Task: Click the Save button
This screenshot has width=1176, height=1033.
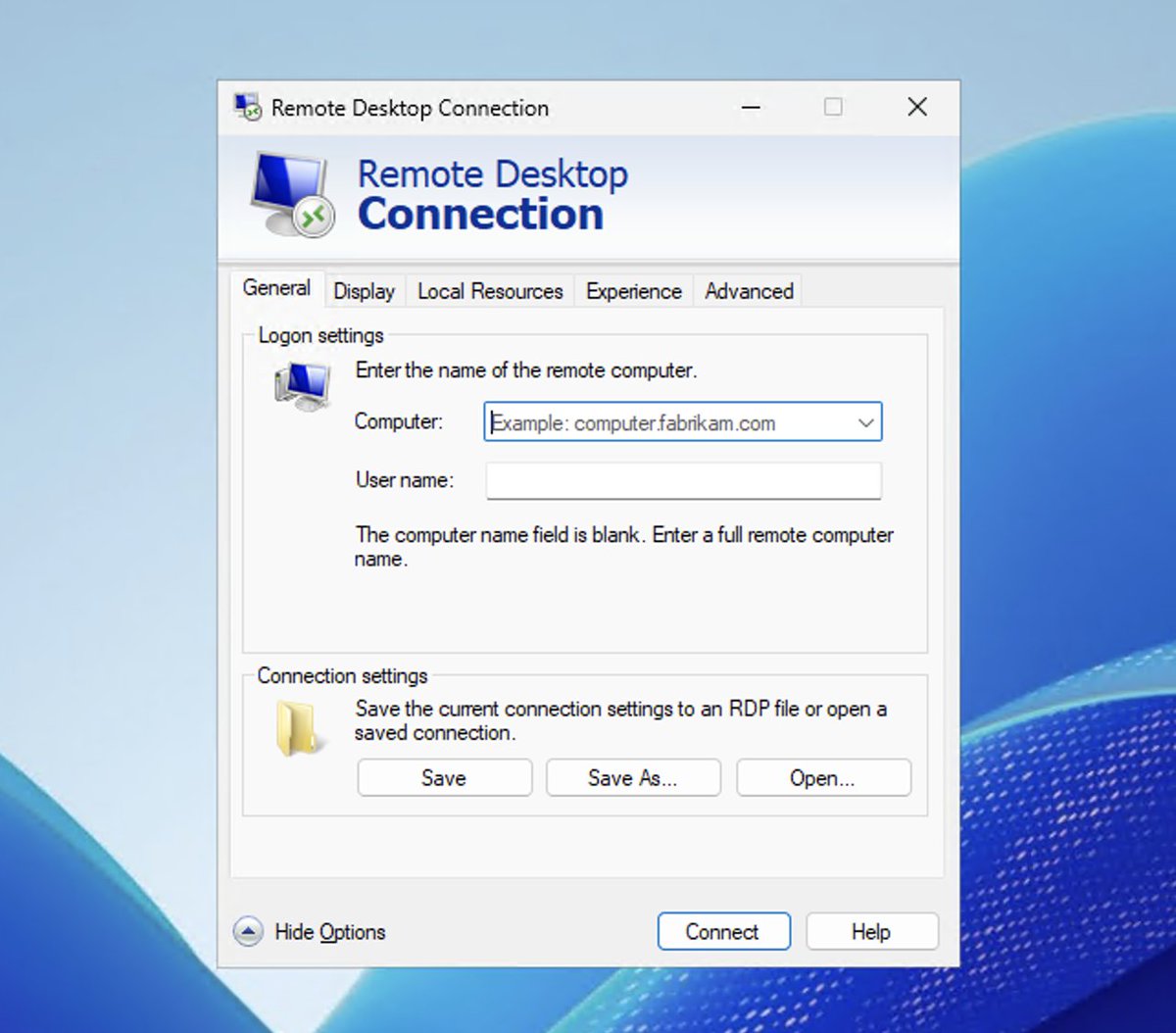Action: [x=444, y=778]
